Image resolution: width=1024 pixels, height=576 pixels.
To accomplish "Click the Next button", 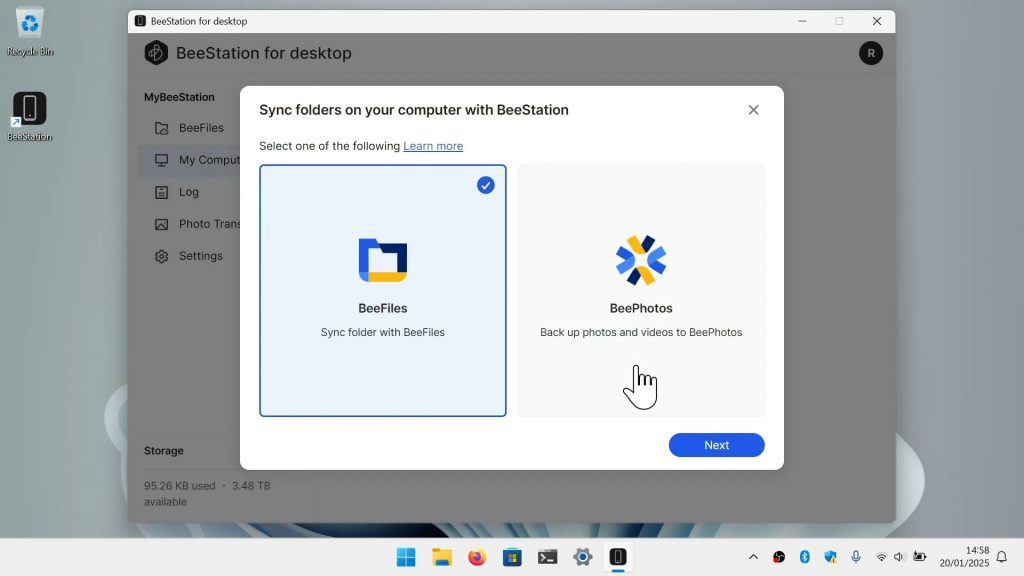I will tap(716, 445).
